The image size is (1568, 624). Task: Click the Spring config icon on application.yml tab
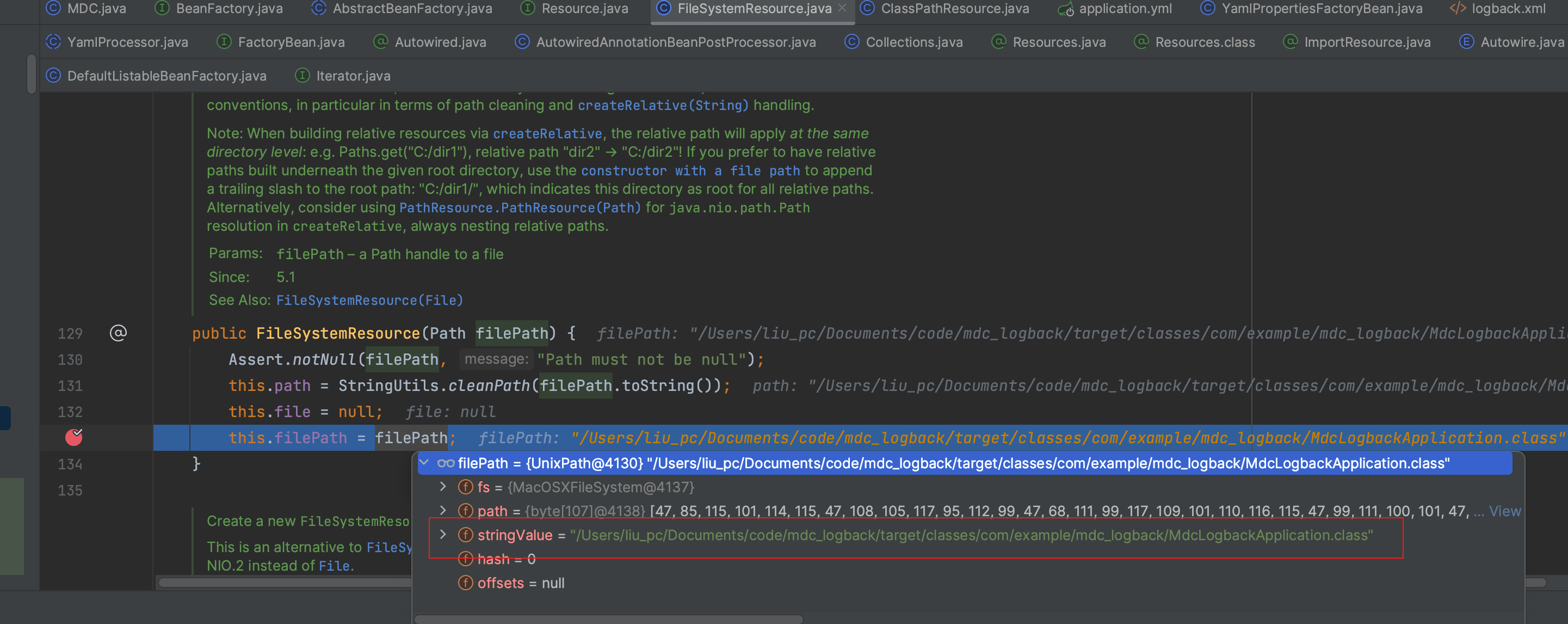1065,9
